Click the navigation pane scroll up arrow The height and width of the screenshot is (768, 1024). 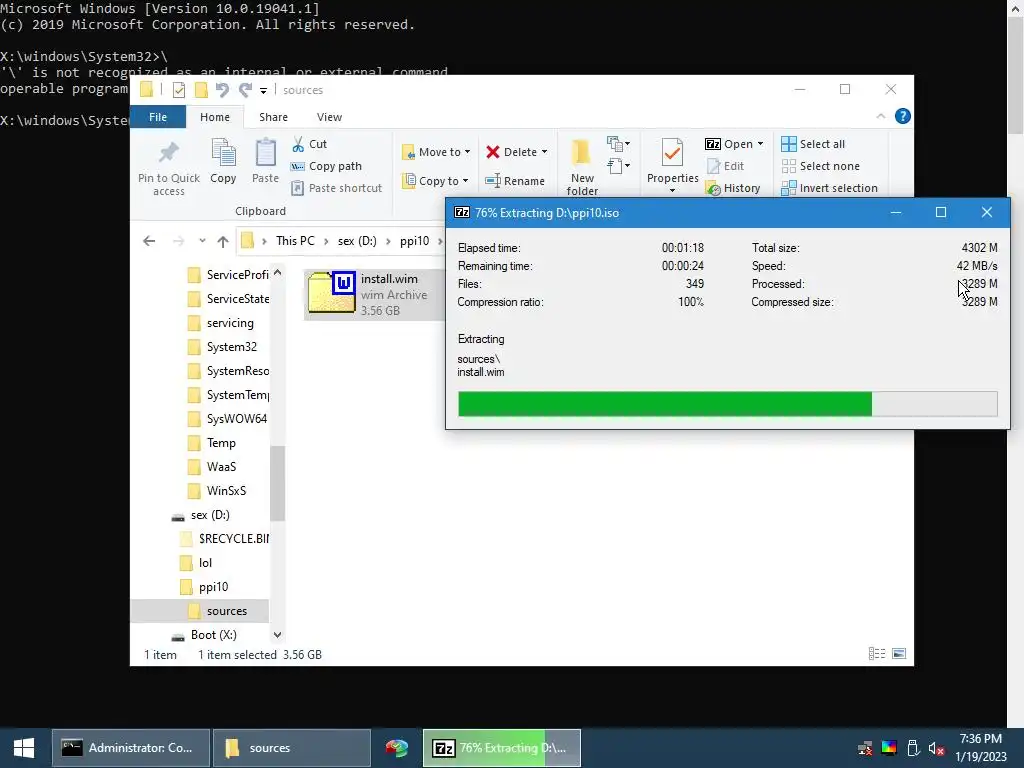278,272
